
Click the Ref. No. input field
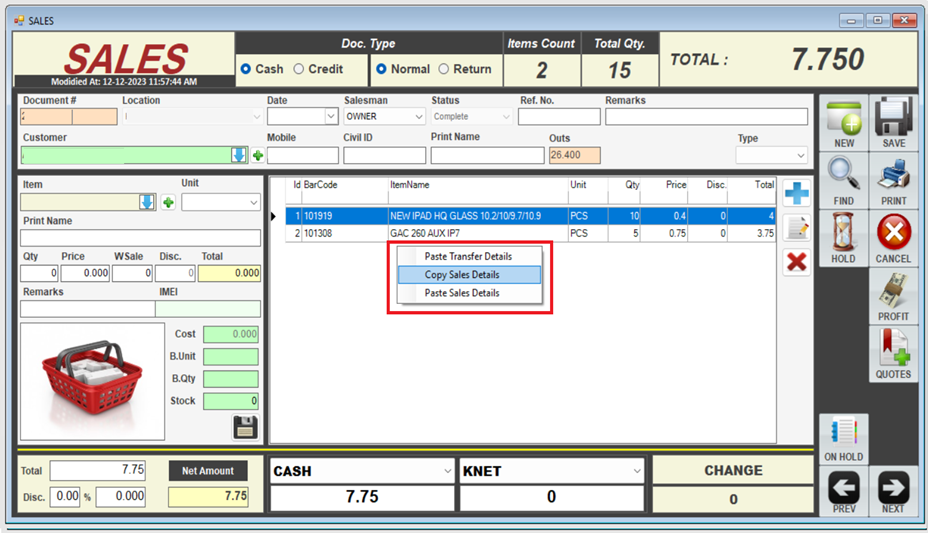click(x=559, y=117)
